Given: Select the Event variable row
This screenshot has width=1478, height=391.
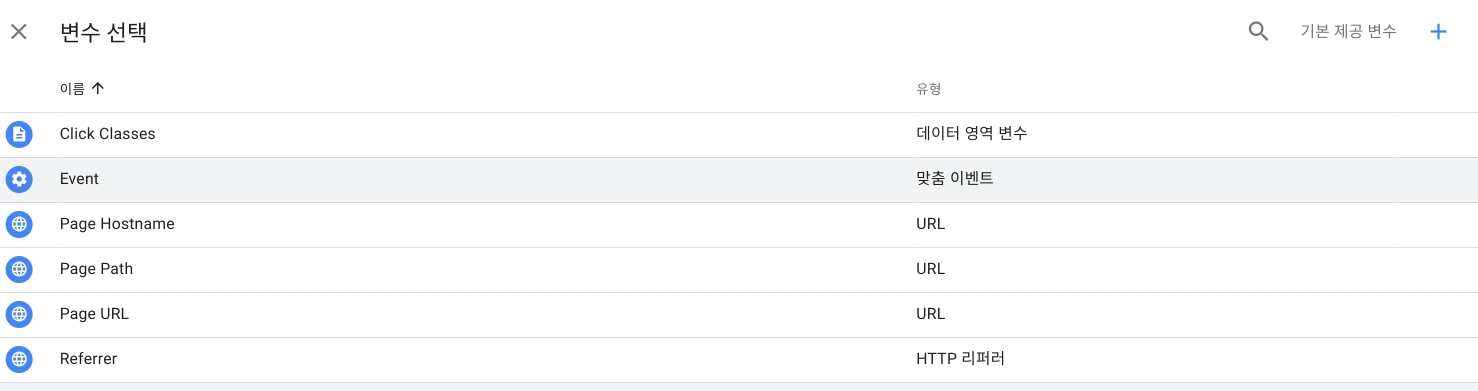Looking at the screenshot, I should [x=739, y=179].
